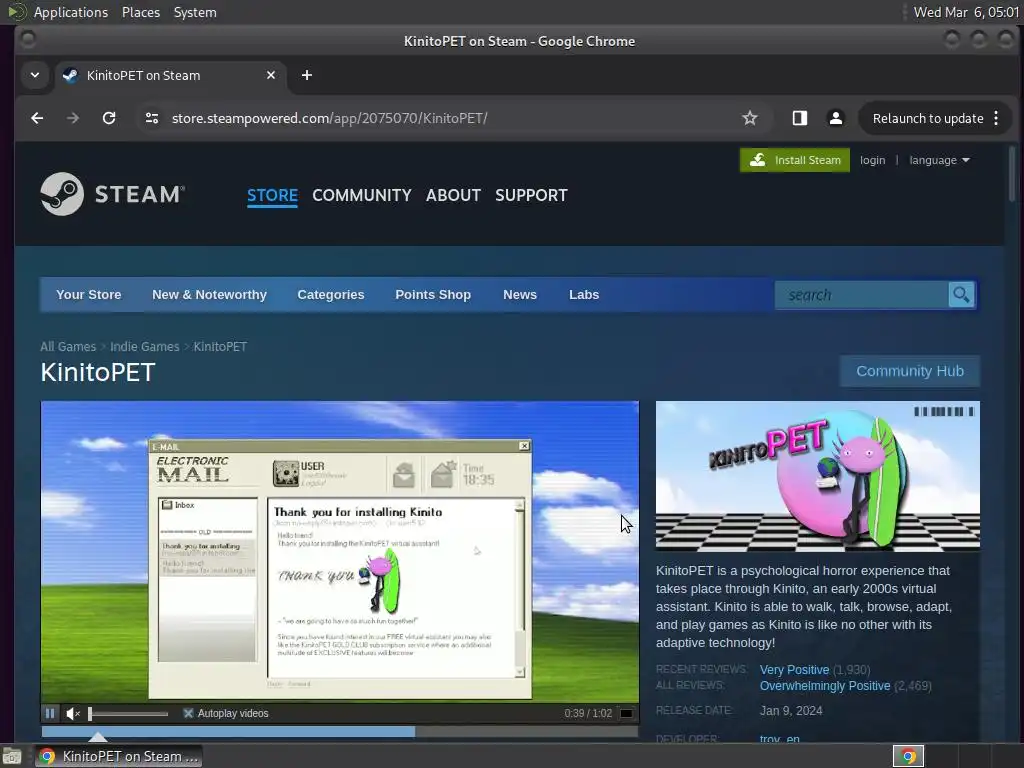Click the KinitoPET header capsule image
The width and height of the screenshot is (1024, 768).
pyautogui.click(x=818, y=476)
